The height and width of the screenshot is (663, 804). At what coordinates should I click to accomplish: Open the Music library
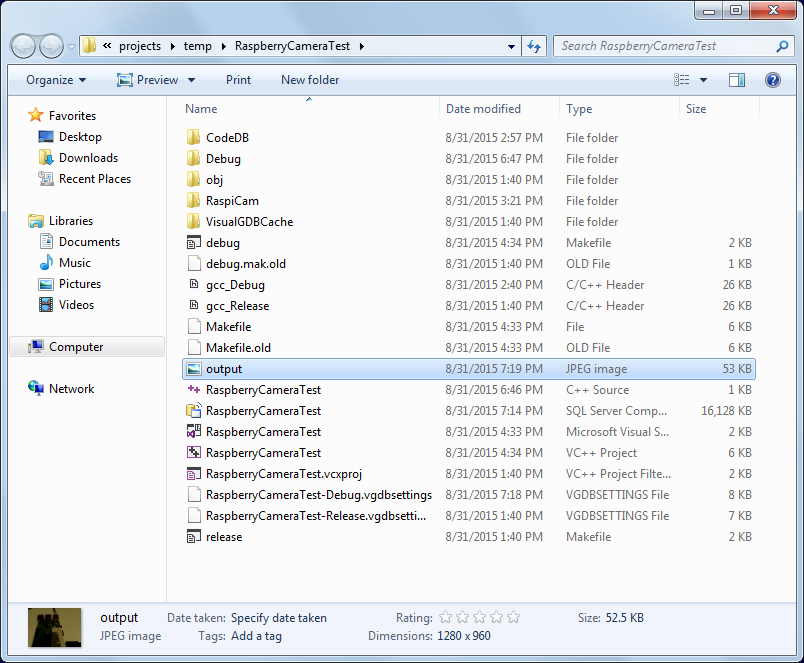coord(75,263)
